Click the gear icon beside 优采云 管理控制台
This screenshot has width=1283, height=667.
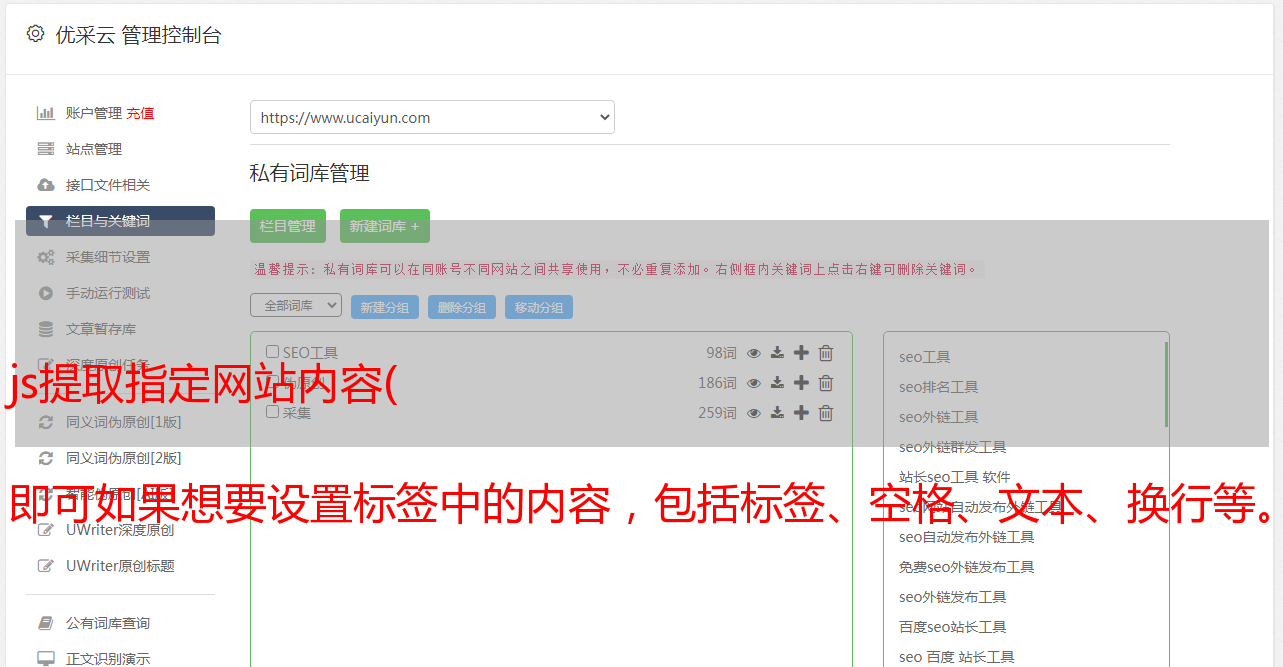36,34
